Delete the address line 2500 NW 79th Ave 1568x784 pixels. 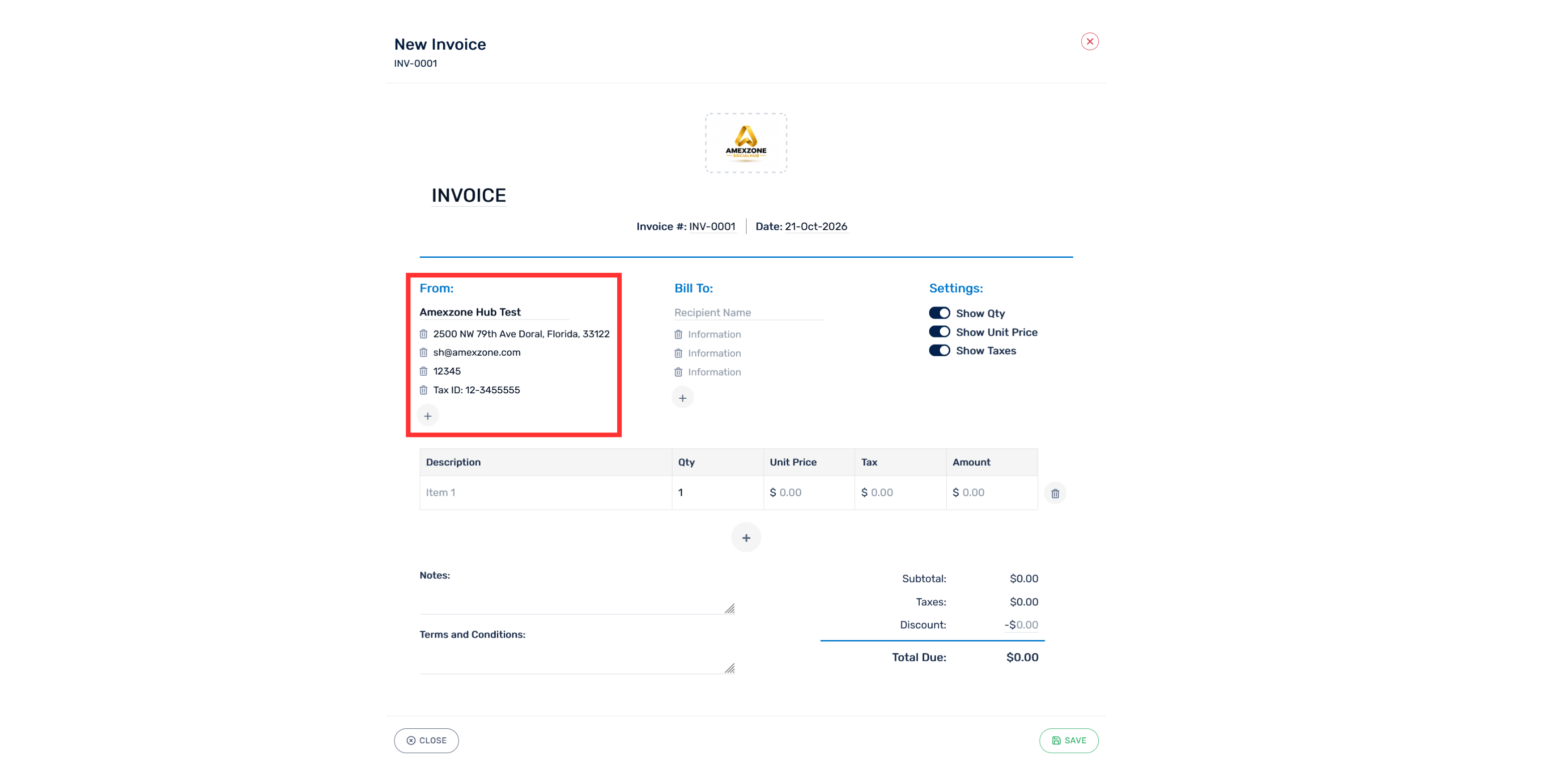(x=423, y=334)
